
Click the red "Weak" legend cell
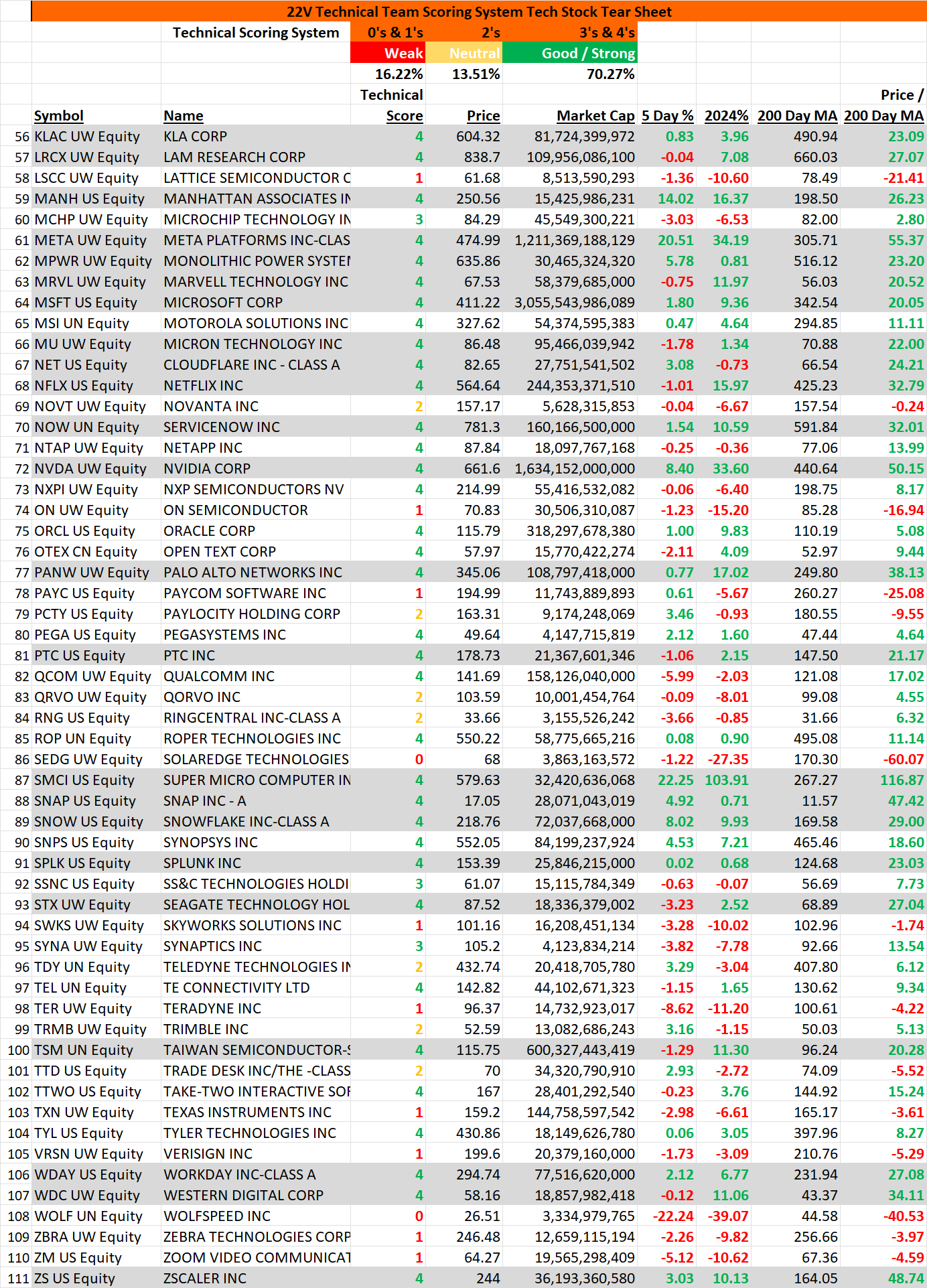coord(388,53)
